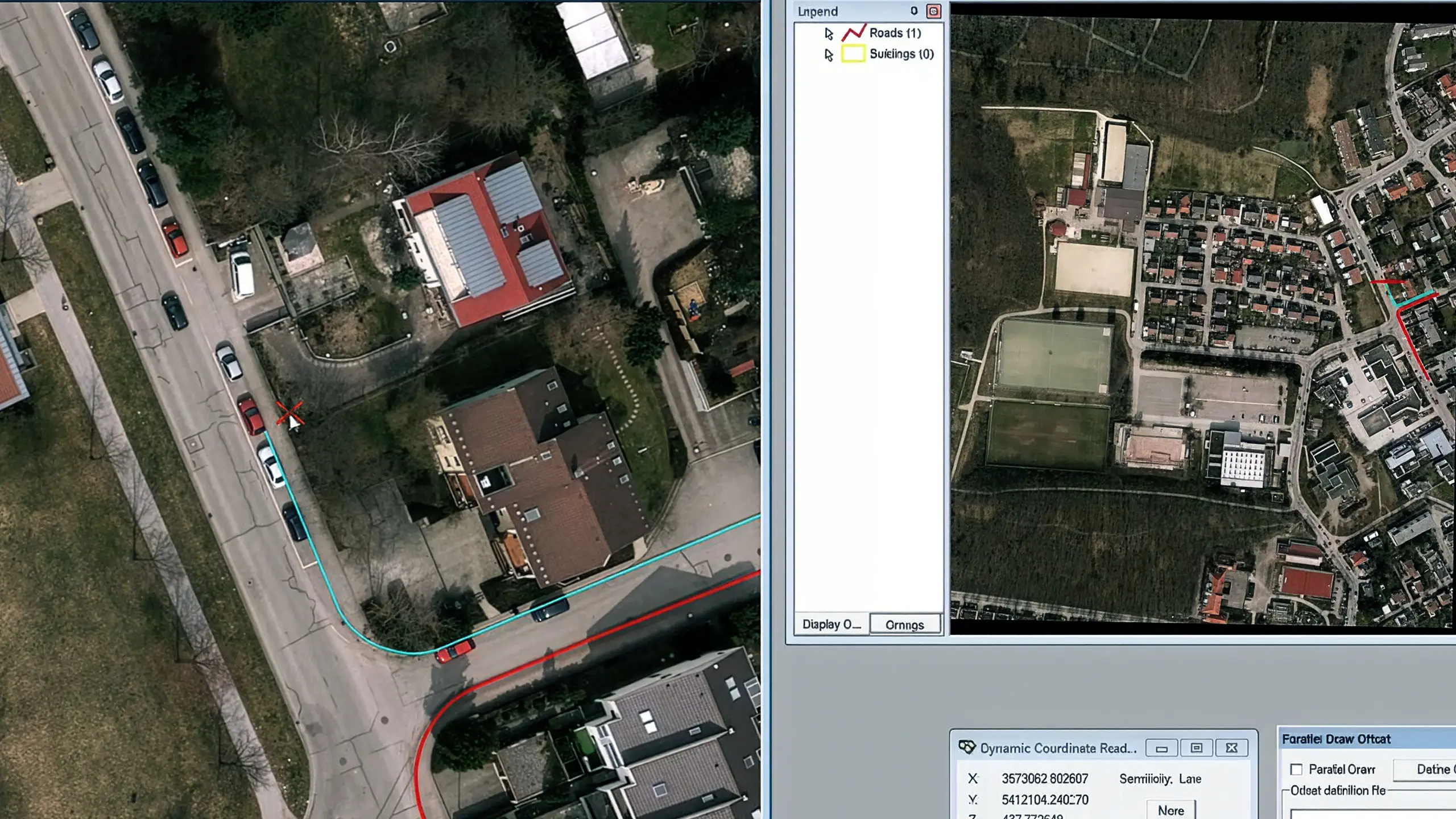Close the legend panel with red button
Image resolution: width=1456 pixels, height=819 pixels.
coord(933,11)
